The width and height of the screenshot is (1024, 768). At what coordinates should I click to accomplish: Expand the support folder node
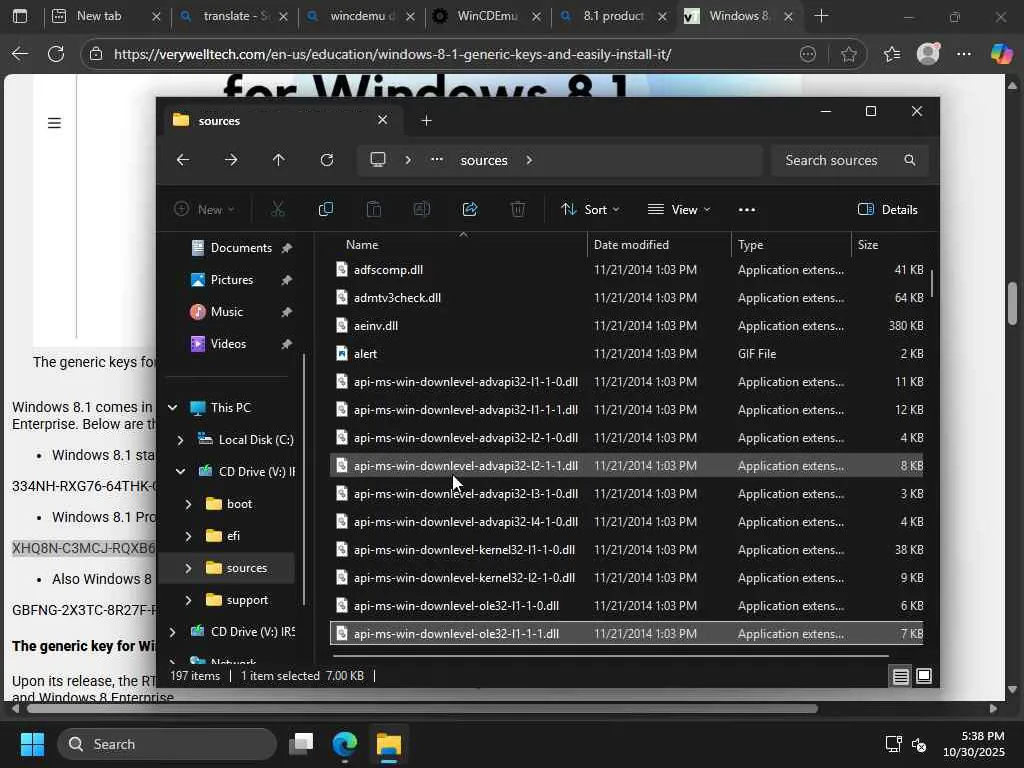188,600
